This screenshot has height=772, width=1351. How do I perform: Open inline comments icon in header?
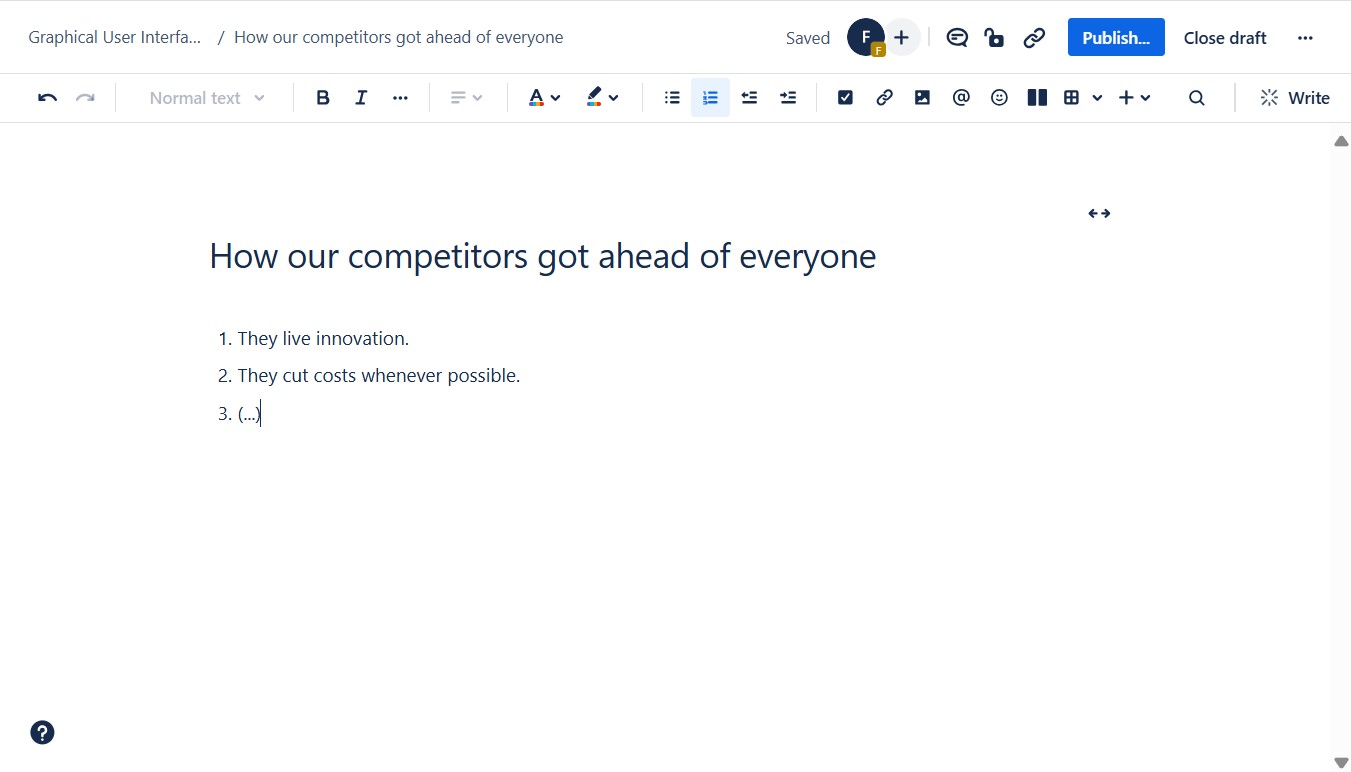pos(957,38)
